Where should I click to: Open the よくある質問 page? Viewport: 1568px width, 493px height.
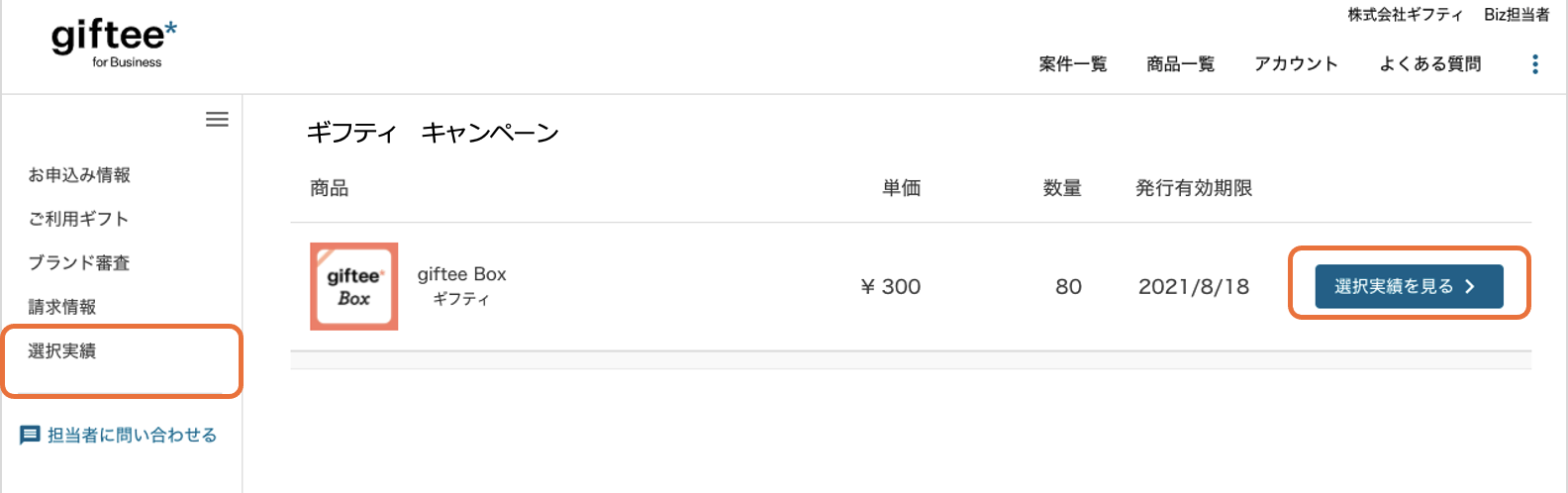tap(1429, 64)
